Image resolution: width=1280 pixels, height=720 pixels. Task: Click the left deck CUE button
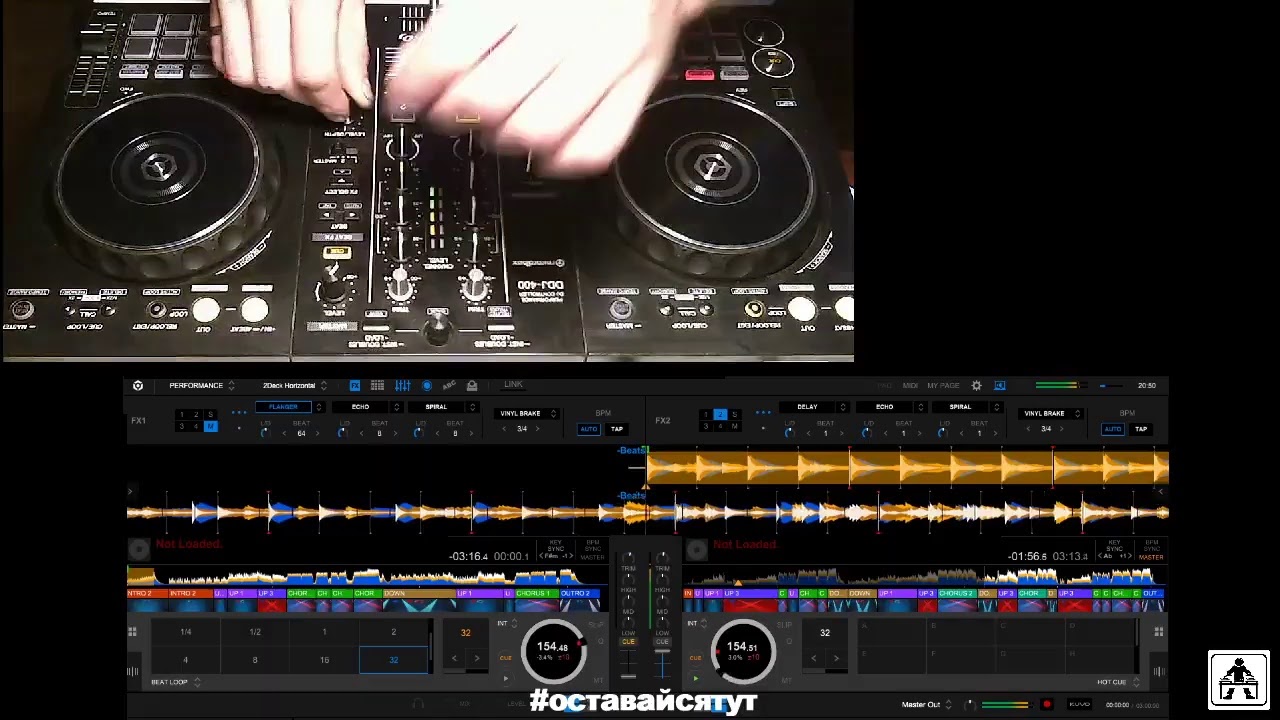pos(505,658)
